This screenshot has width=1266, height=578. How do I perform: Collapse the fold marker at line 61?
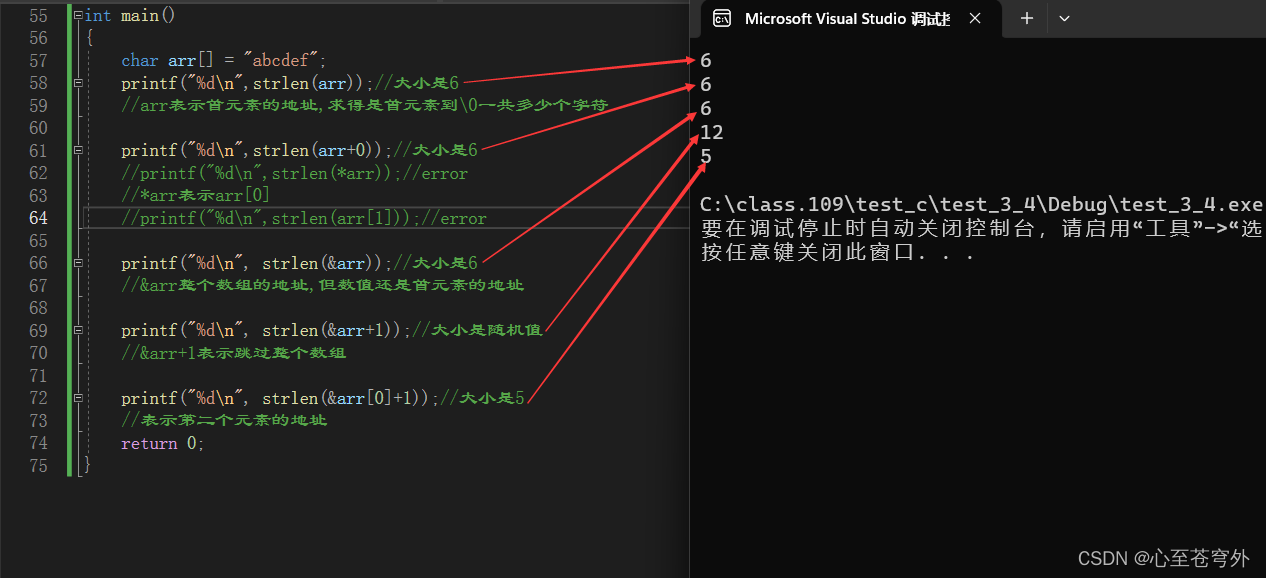coord(78,151)
